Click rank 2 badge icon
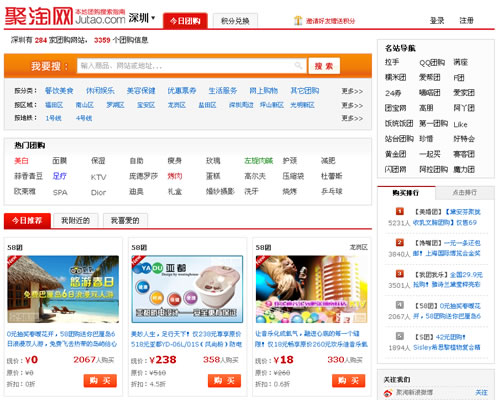The width and height of the screenshot is (500, 400). click(400, 242)
